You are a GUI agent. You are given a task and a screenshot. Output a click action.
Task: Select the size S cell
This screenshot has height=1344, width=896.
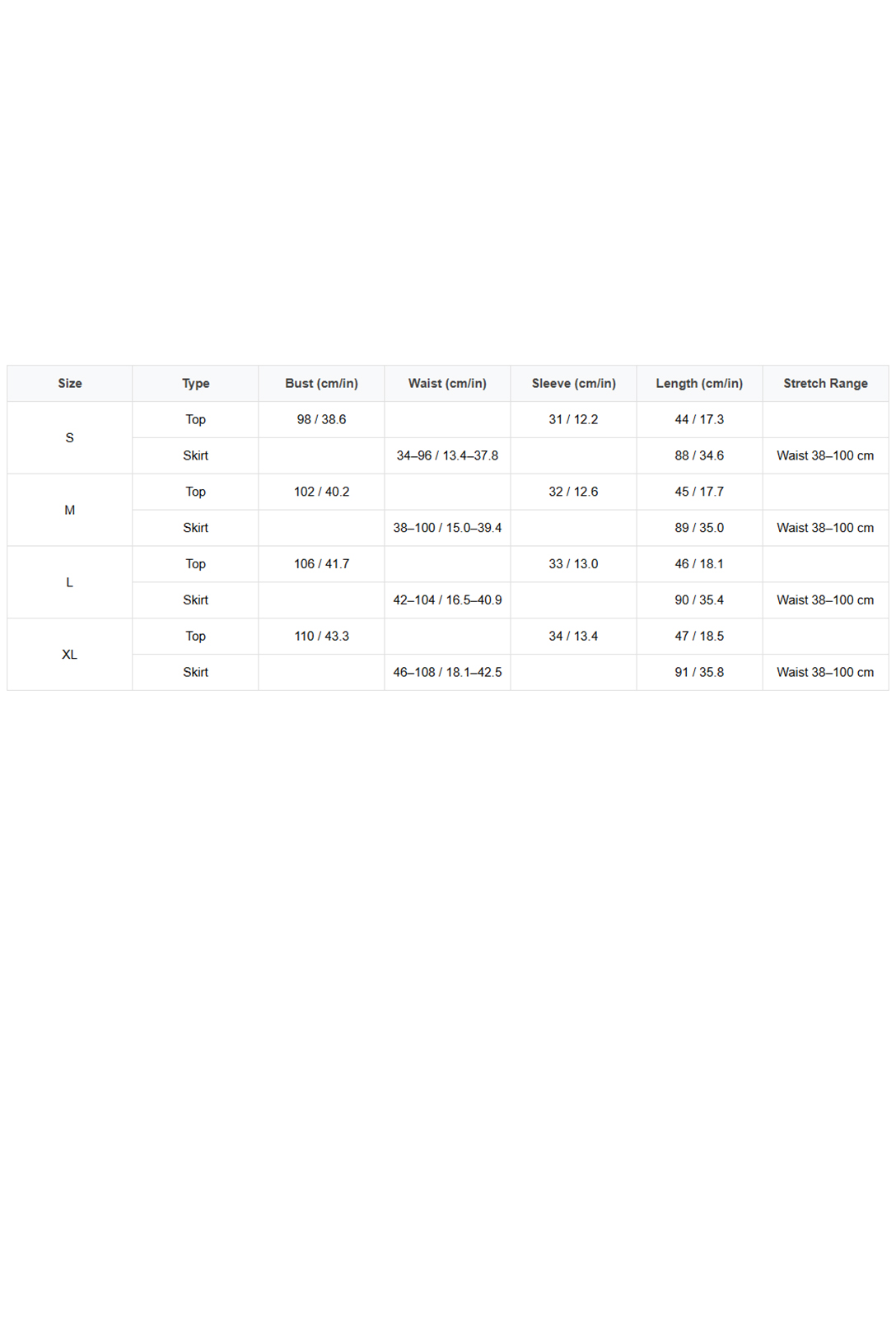tap(70, 437)
